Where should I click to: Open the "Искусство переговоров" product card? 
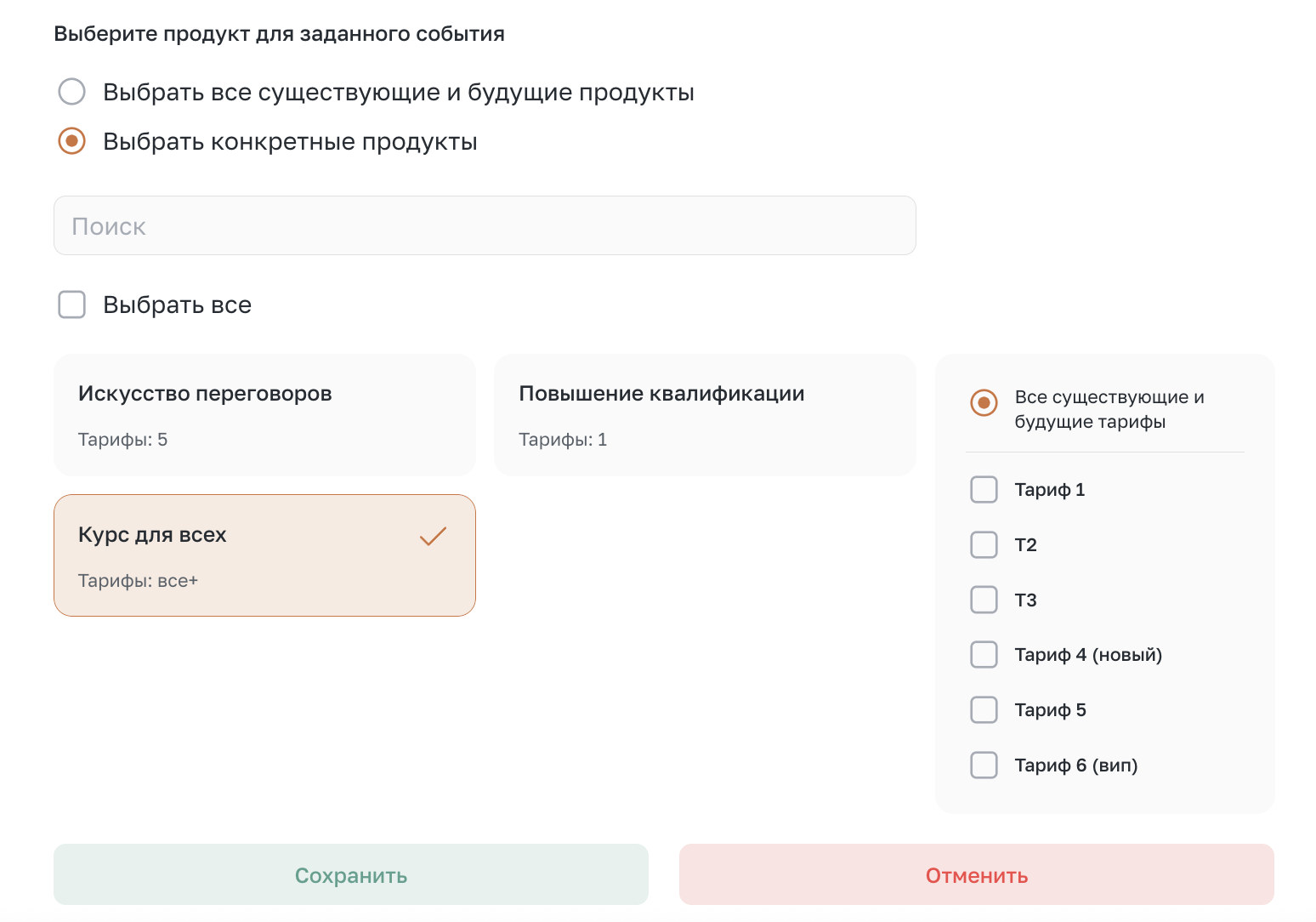point(264,415)
